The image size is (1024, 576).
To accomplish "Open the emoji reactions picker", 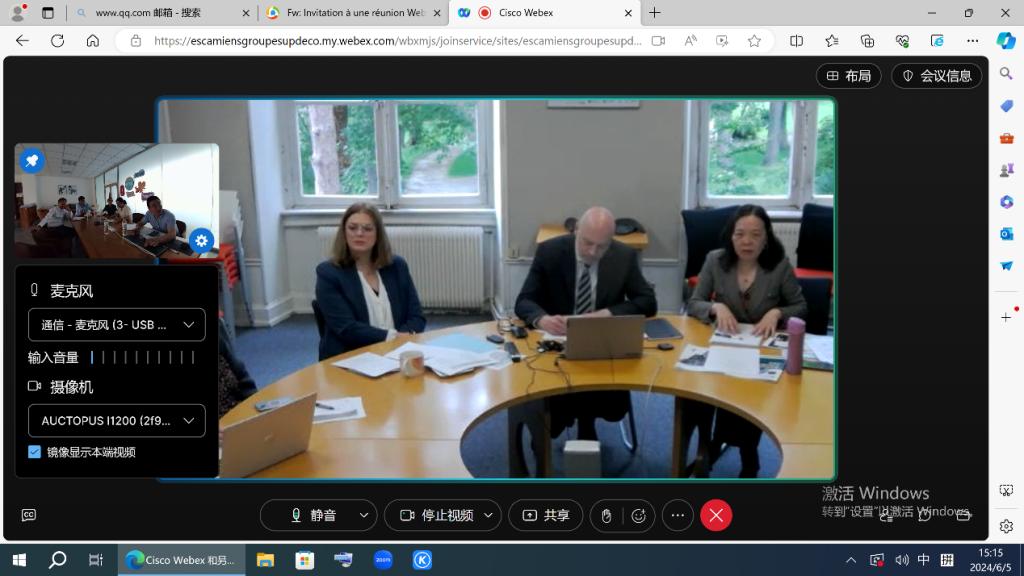I will pyautogui.click(x=639, y=515).
